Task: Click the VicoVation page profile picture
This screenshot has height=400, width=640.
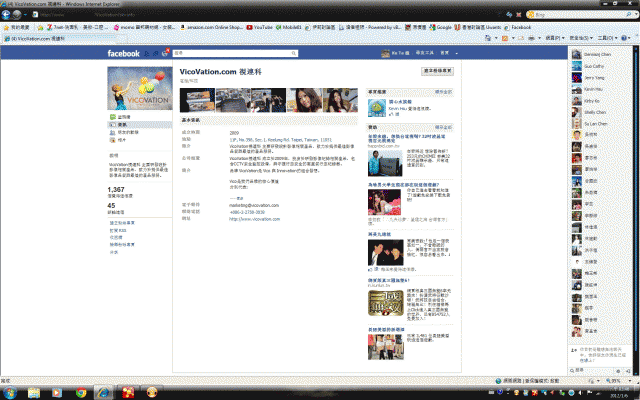Action: (140, 88)
